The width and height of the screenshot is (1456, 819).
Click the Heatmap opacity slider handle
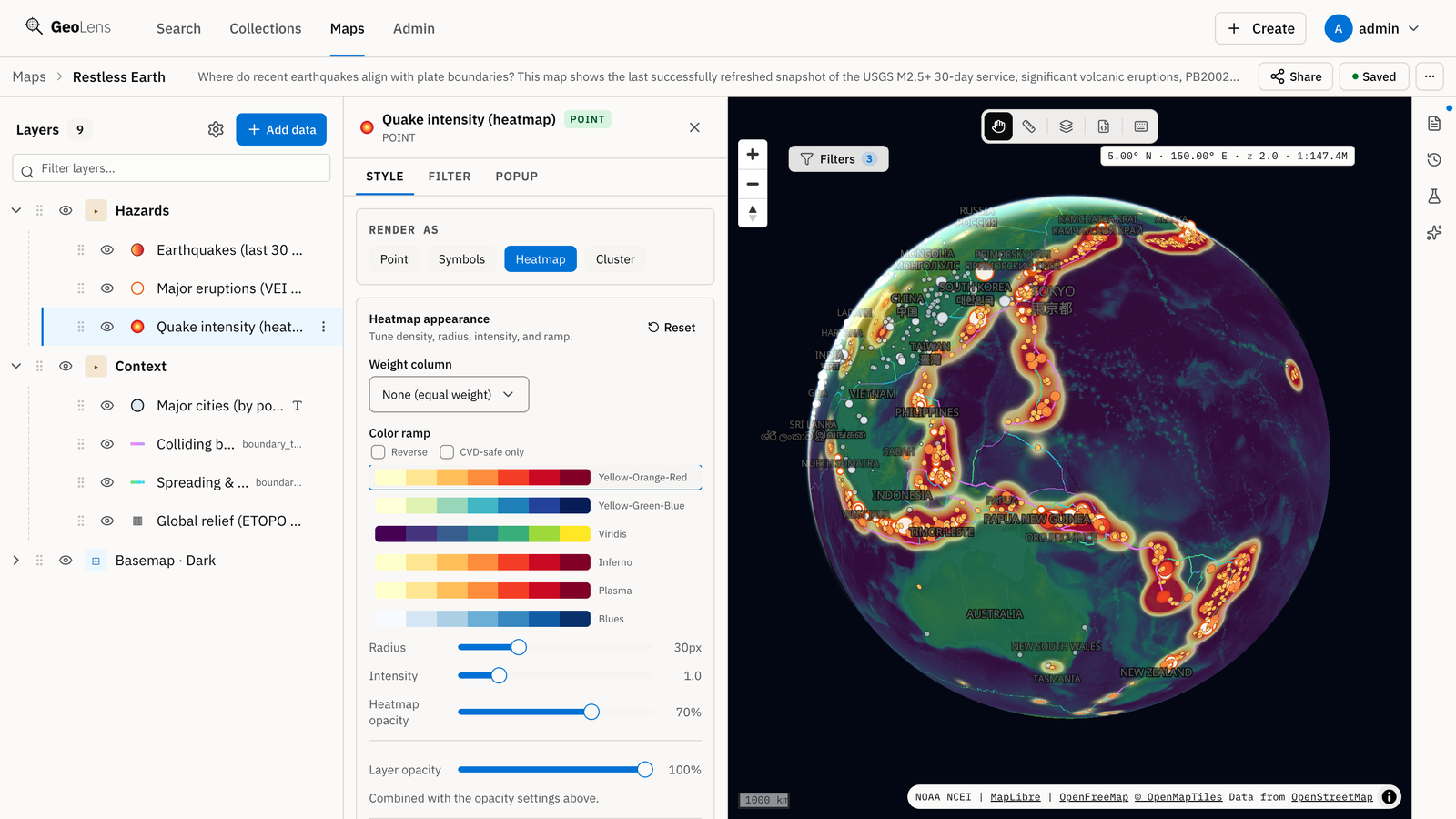coord(591,712)
